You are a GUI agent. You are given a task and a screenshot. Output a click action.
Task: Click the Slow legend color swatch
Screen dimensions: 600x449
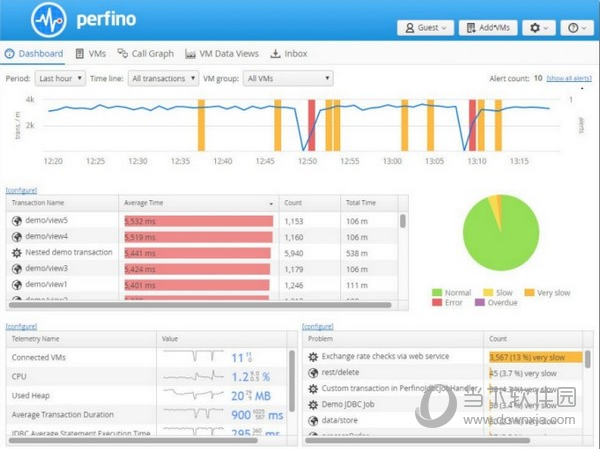[488, 293]
